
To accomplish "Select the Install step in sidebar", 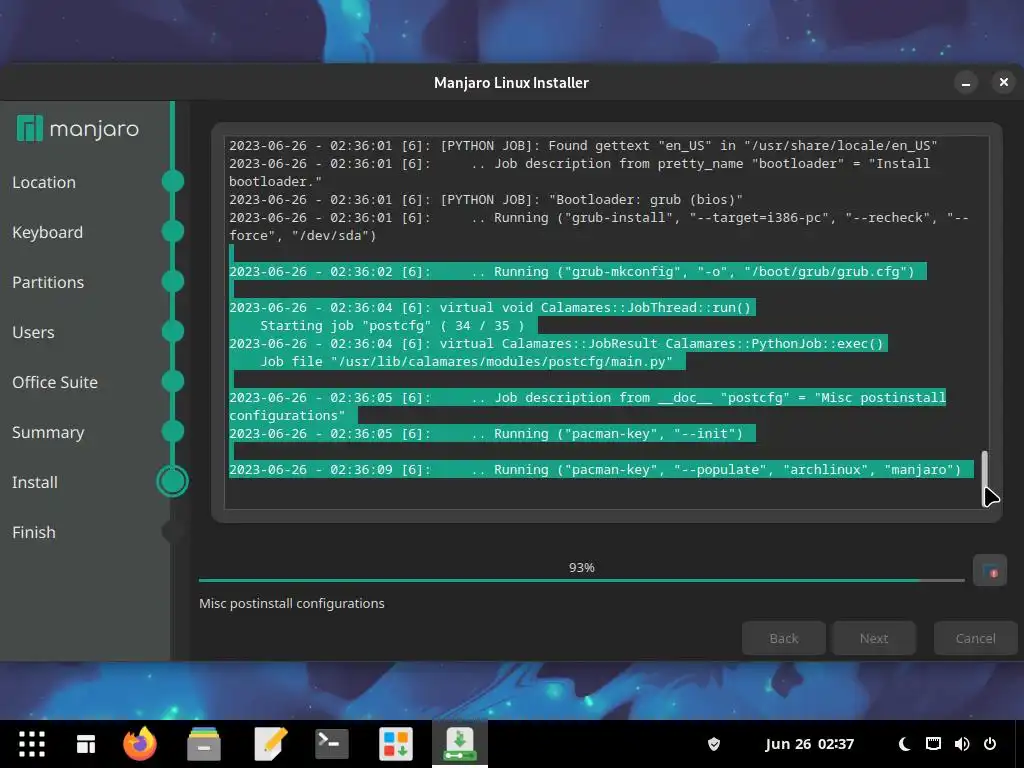I will [35, 482].
